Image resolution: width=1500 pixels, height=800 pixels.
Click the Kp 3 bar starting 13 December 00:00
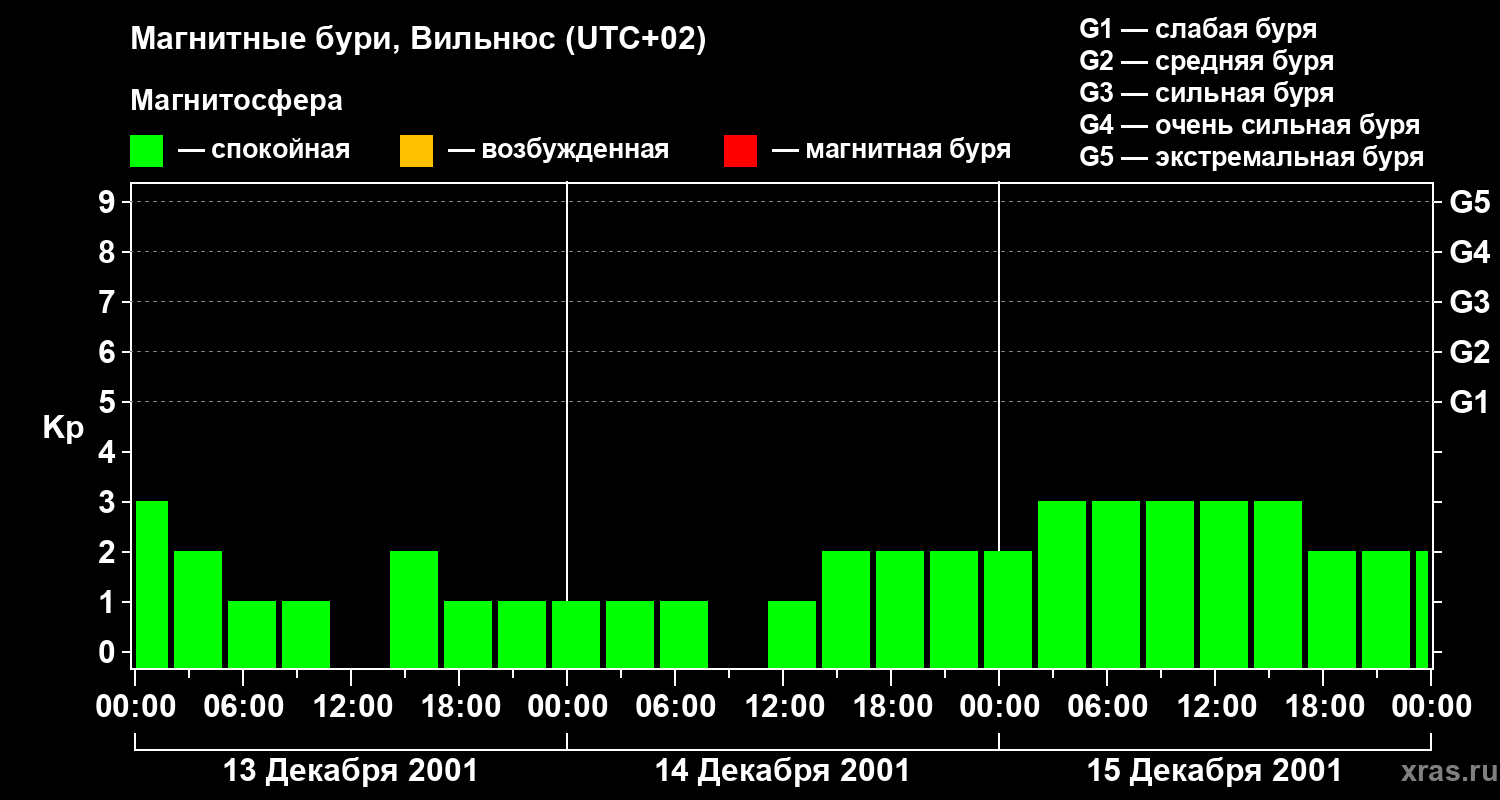(152, 584)
